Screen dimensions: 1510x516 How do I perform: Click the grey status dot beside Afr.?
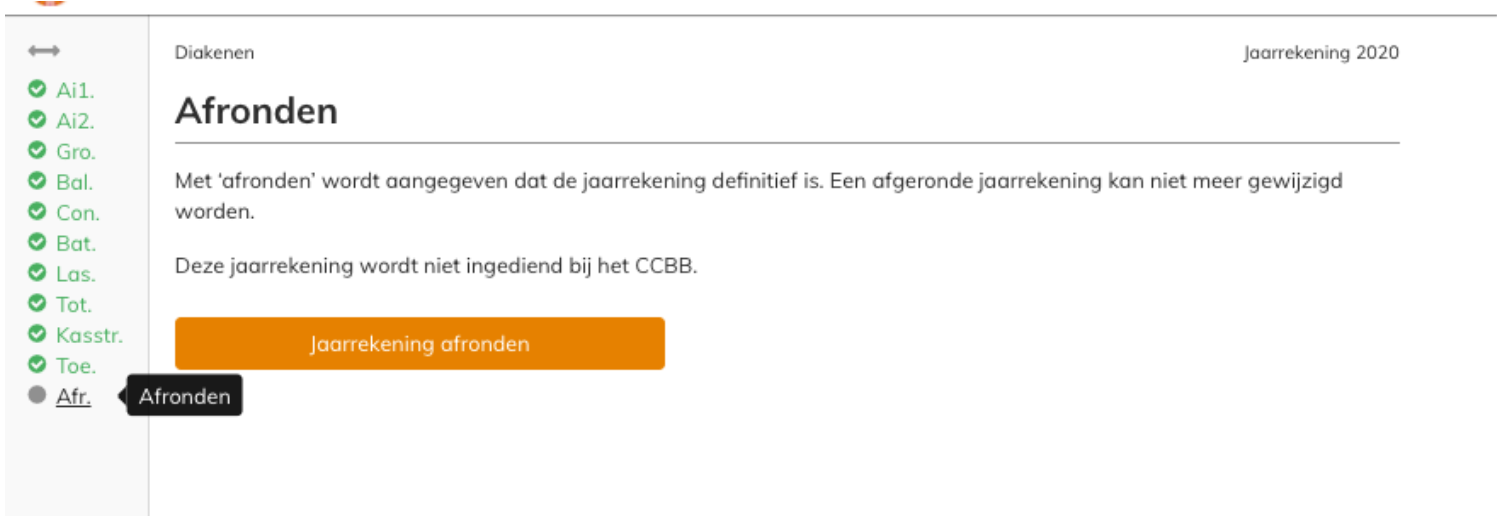coord(37,395)
